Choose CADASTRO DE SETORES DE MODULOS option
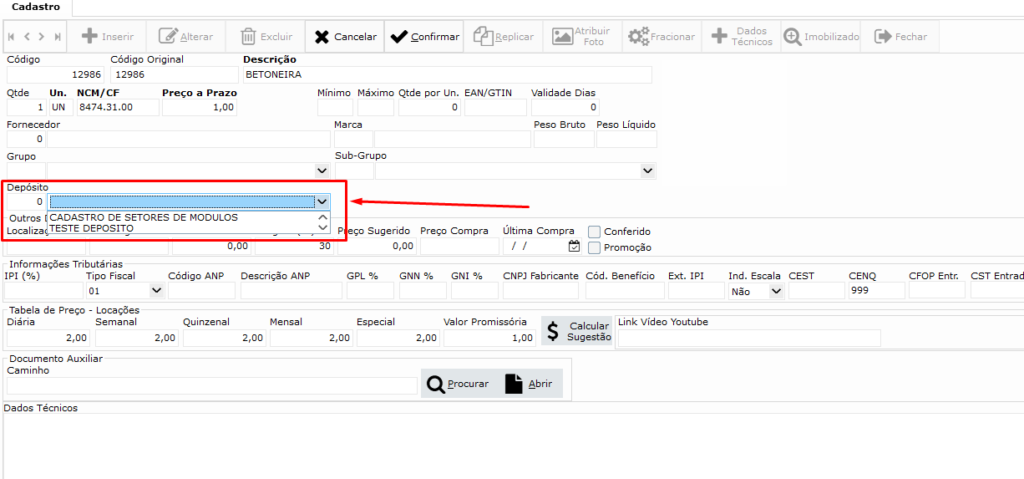The width and height of the screenshot is (1024, 479). pyautogui.click(x=143, y=217)
